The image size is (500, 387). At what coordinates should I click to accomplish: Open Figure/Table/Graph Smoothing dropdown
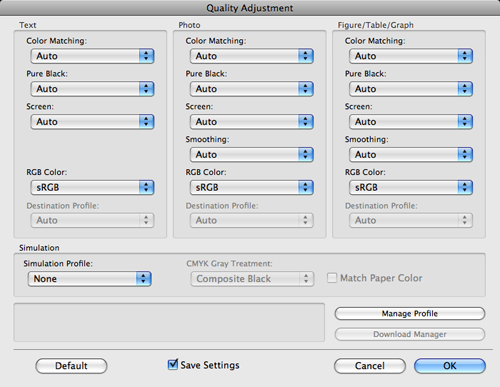point(411,155)
